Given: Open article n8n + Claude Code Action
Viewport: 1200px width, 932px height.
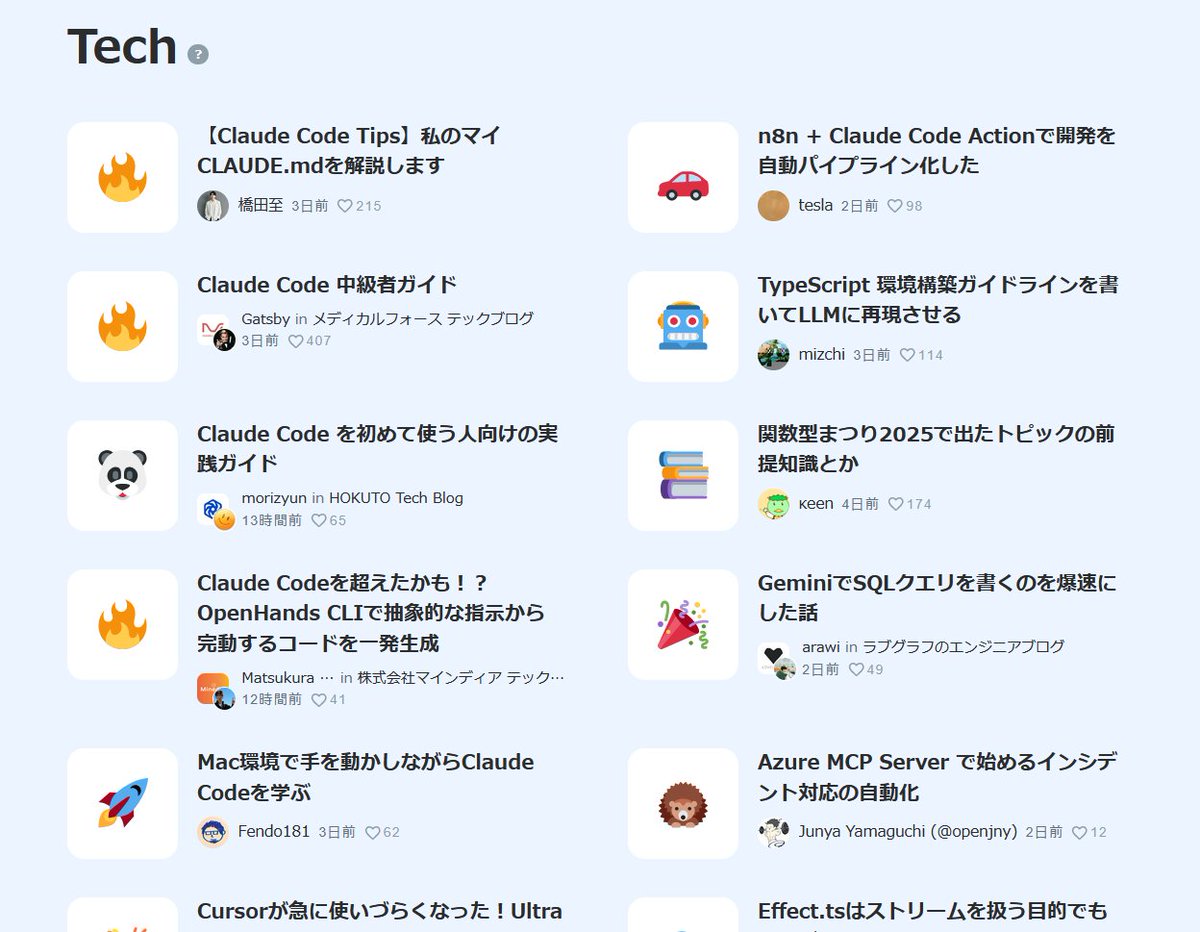Looking at the screenshot, I should [x=937, y=150].
